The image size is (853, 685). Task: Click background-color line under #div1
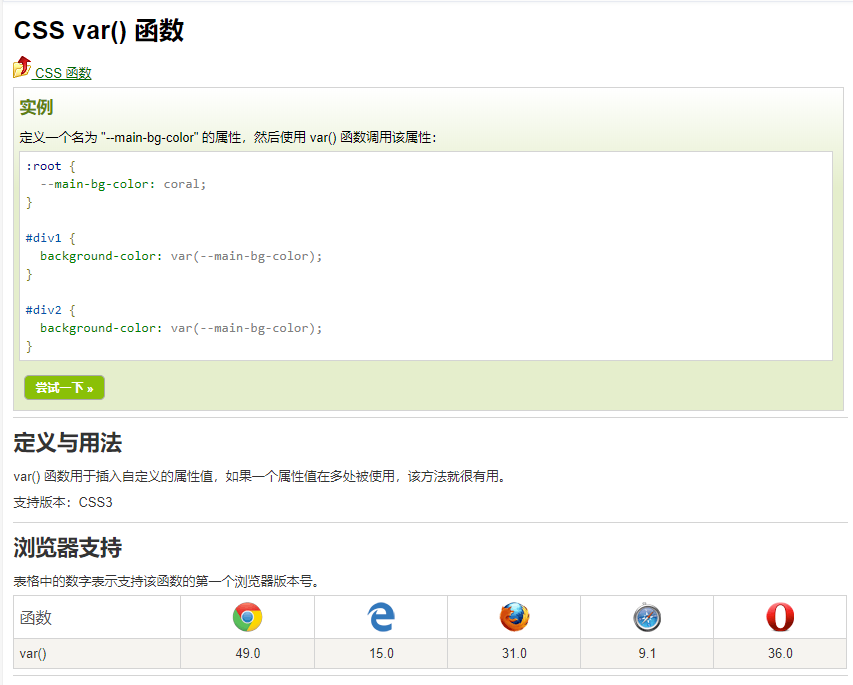[x=181, y=256]
